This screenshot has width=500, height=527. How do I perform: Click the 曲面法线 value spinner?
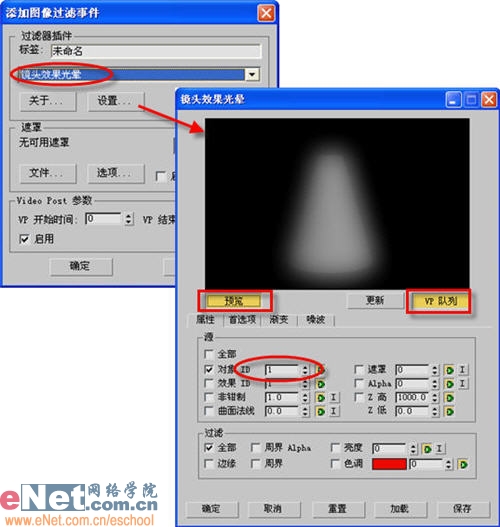305,411
